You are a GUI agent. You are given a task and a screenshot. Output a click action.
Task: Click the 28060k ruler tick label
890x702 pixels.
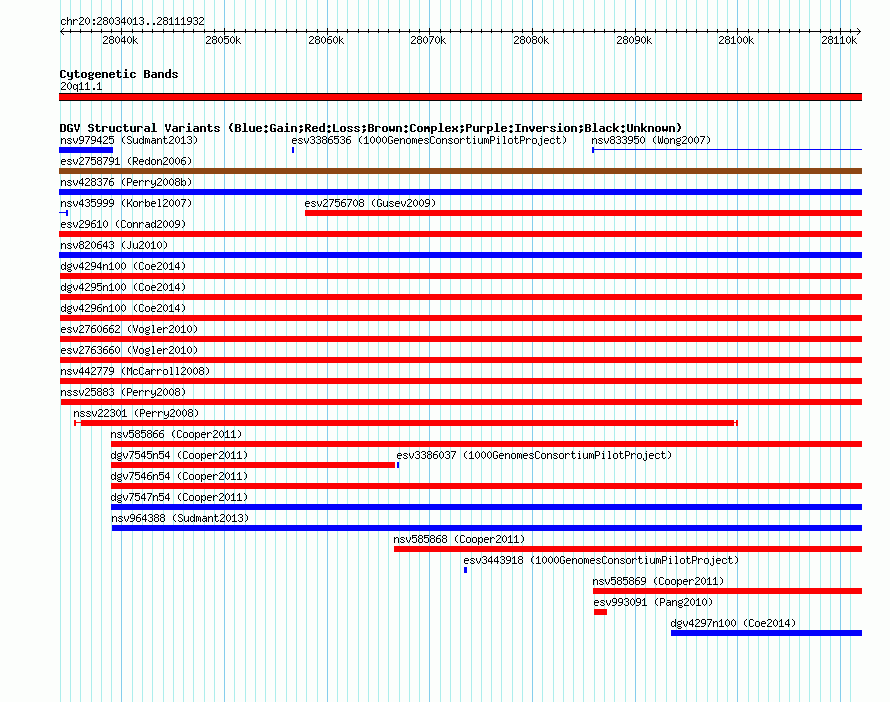pyautogui.click(x=326, y=40)
